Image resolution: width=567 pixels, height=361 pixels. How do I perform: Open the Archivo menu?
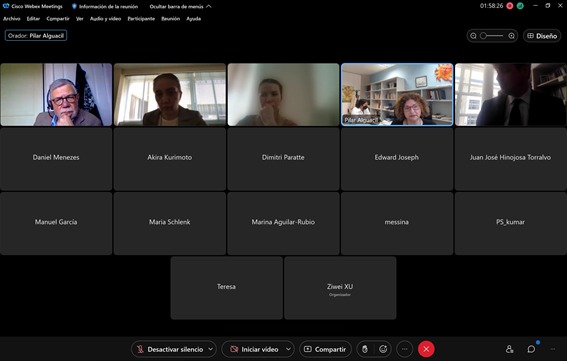click(12, 19)
